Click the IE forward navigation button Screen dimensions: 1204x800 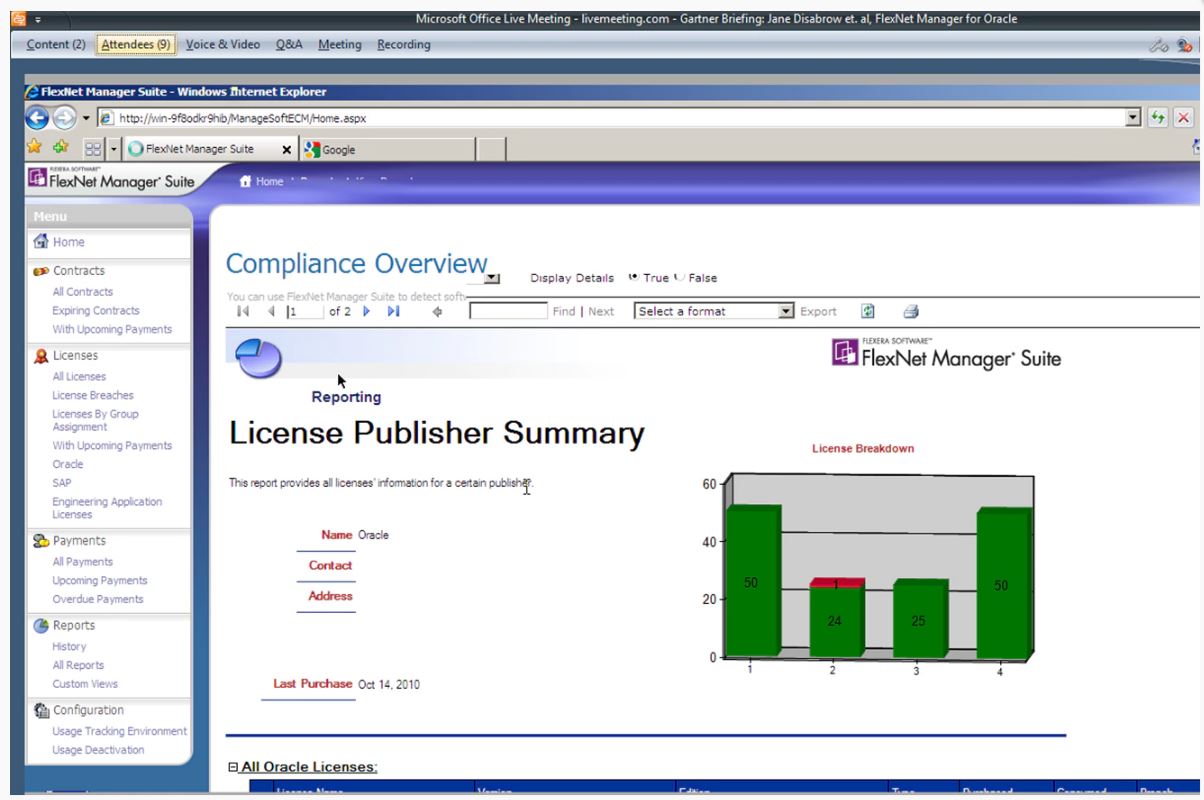[64, 118]
